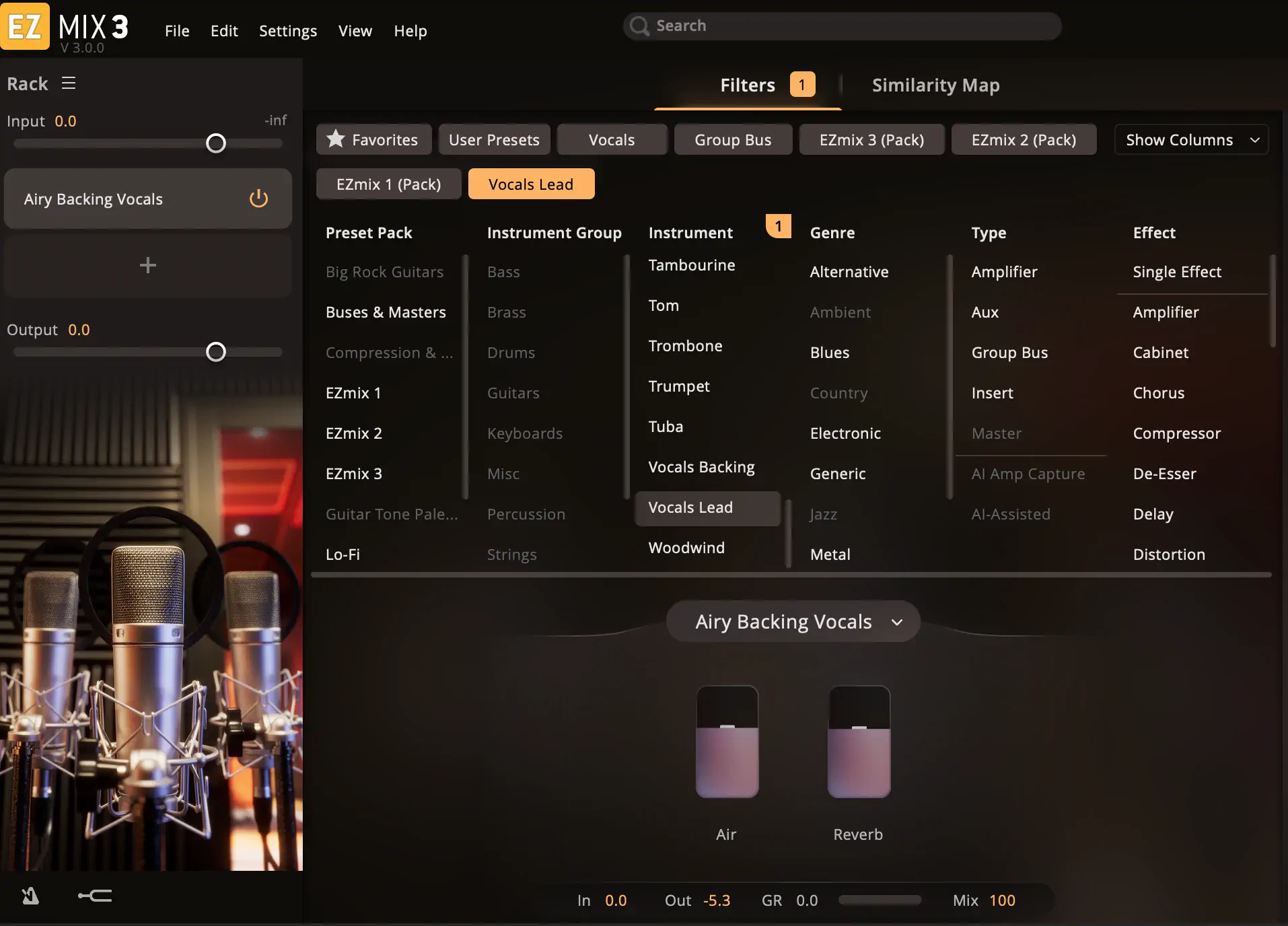Image resolution: width=1288 pixels, height=926 pixels.
Task: Toggle the EZmix 3 (Pack) filter
Action: click(871, 139)
